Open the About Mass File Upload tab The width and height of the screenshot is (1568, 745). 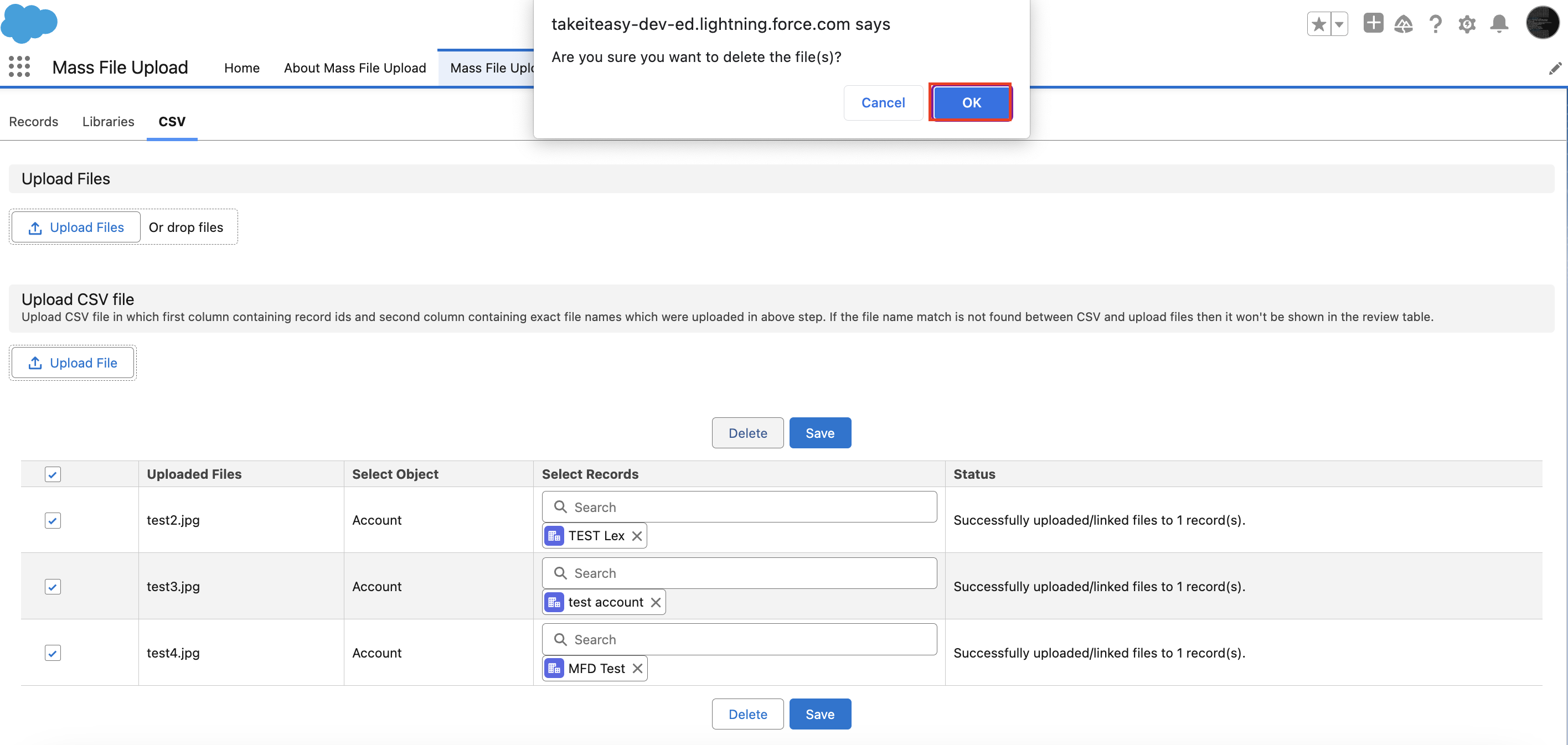click(x=355, y=68)
